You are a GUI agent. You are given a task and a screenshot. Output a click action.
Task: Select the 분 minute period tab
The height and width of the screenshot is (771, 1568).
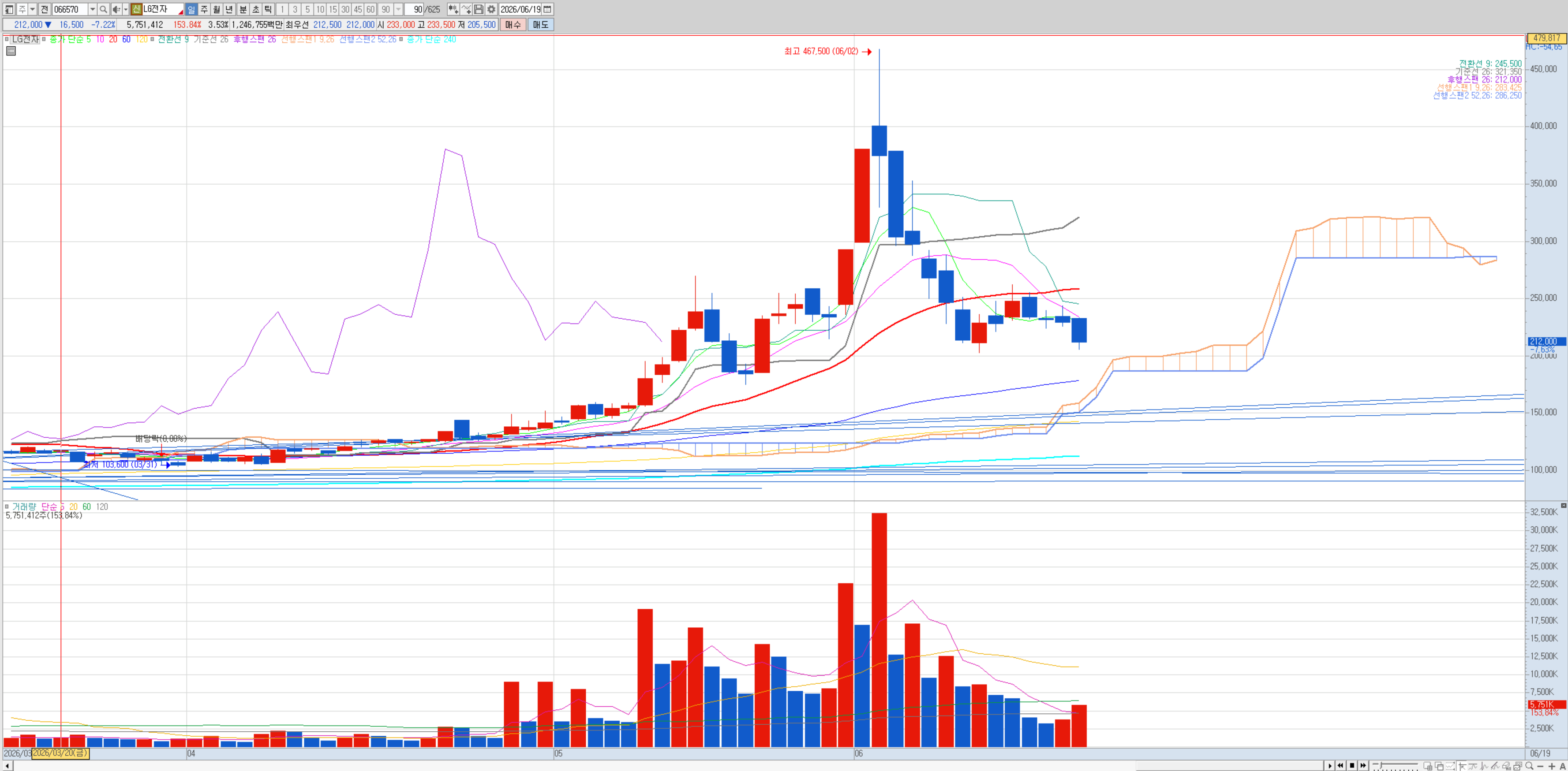tap(243, 9)
